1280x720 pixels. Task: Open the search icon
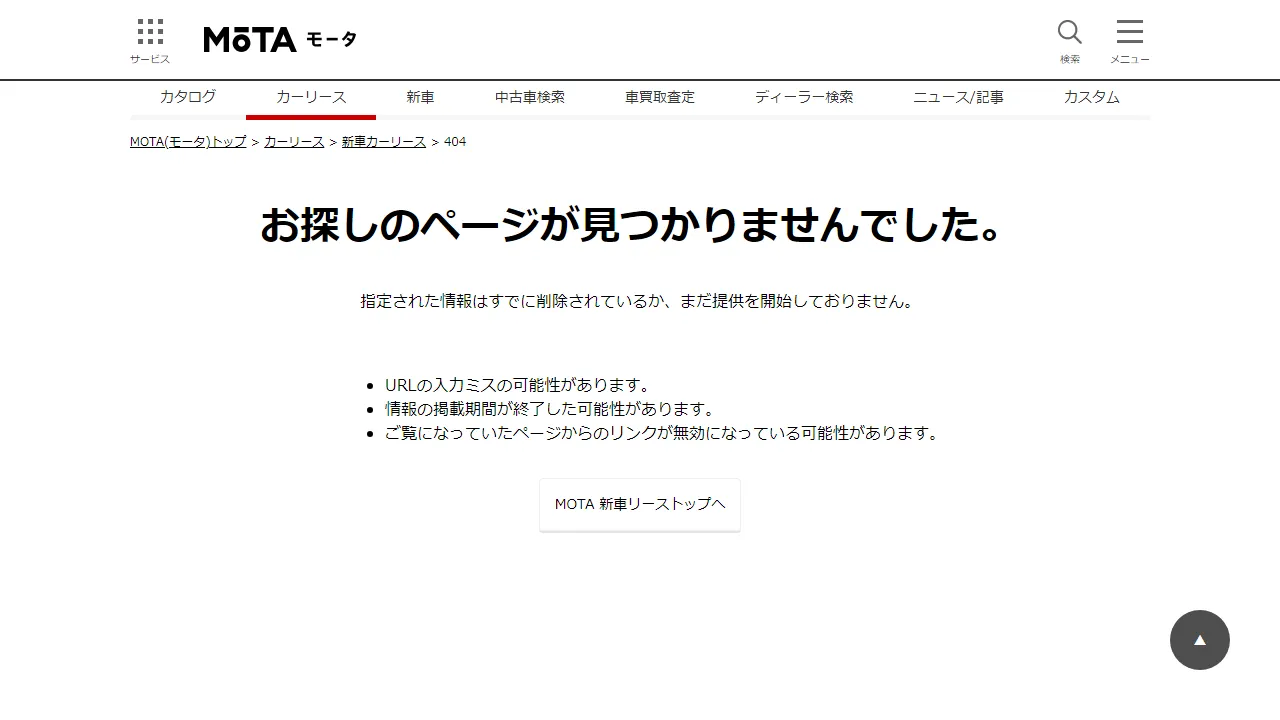[x=1069, y=32]
